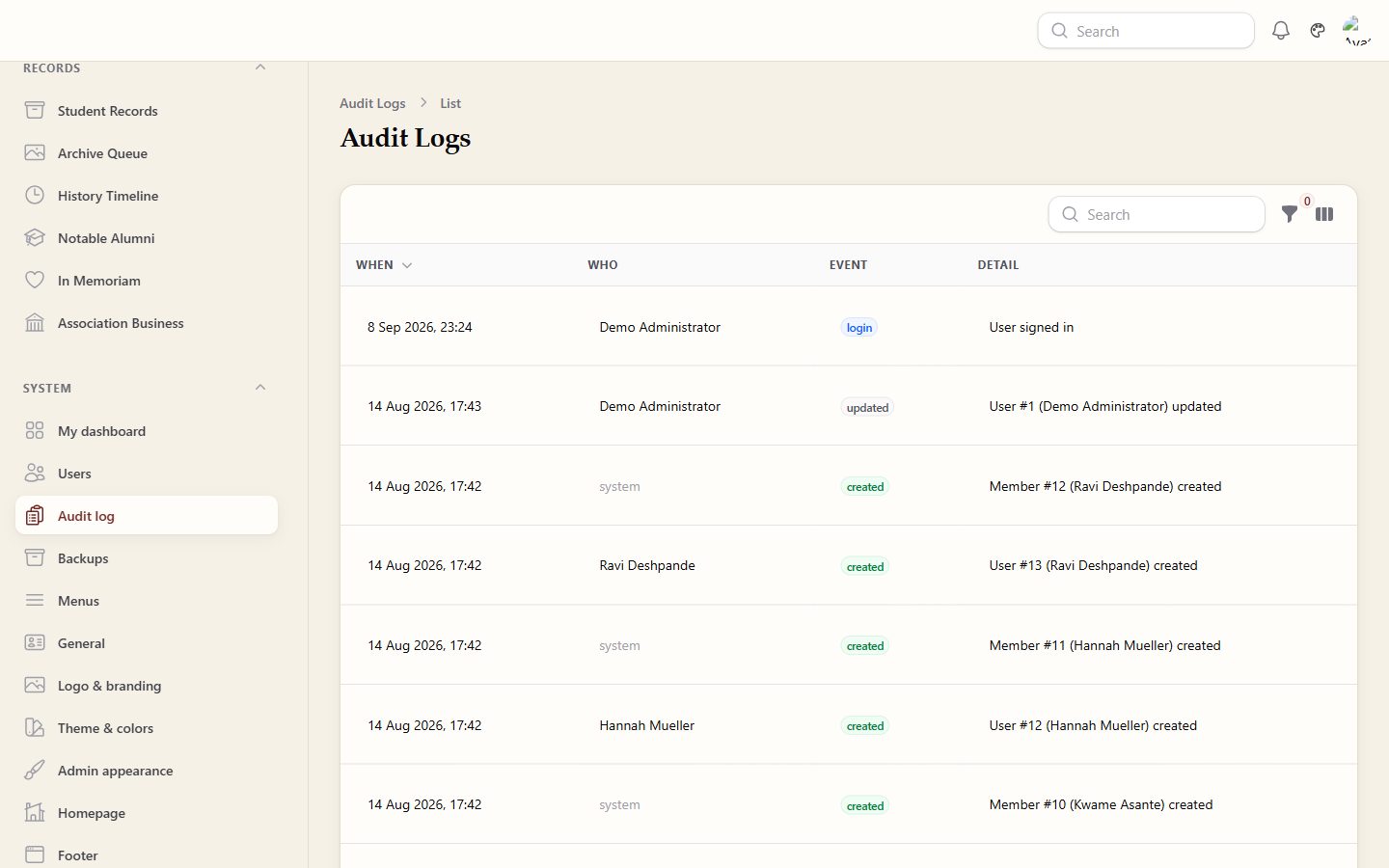Click 'system' in Member #11 row
The image size is (1389, 868).
point(619,645)
